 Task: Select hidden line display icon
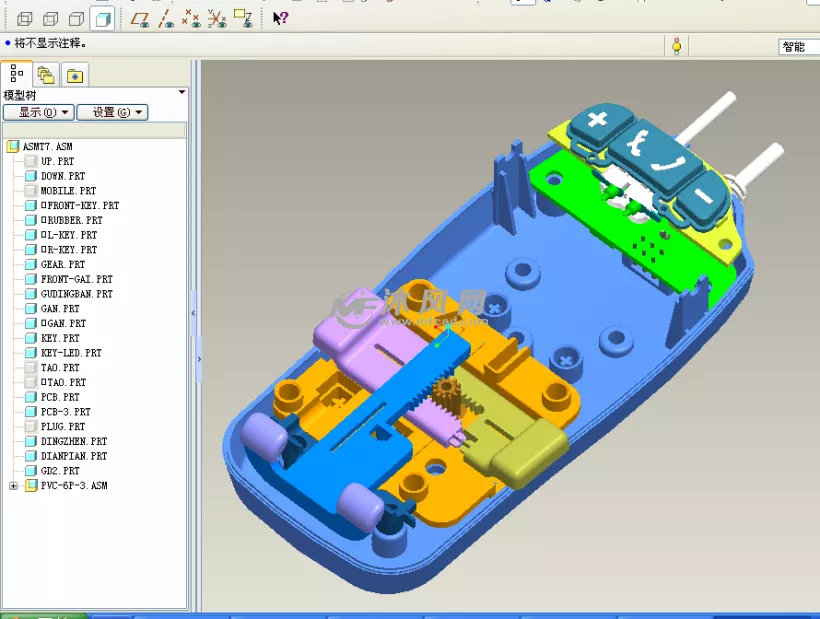click(50, 19)
